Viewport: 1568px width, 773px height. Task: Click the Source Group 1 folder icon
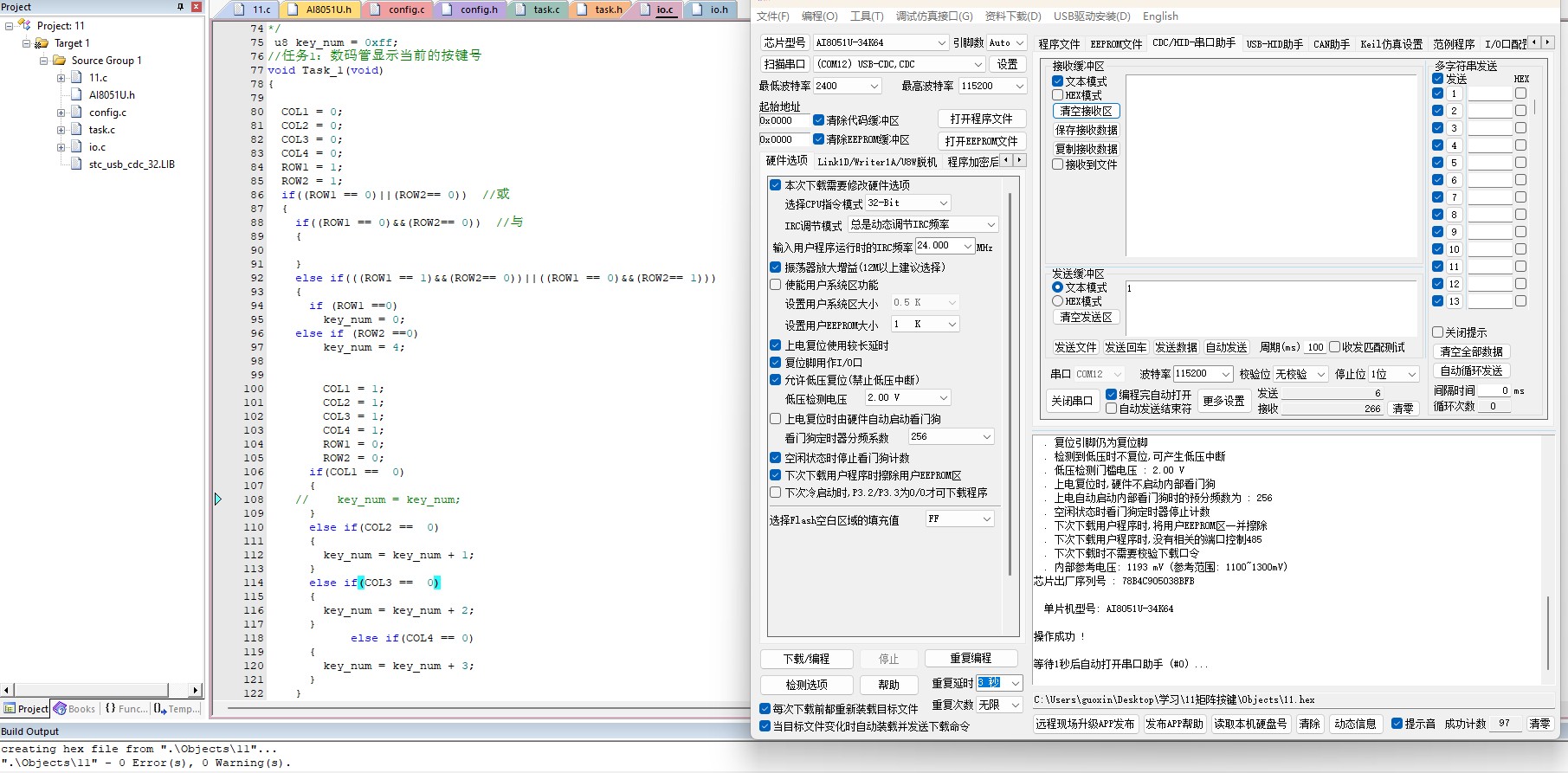(x=59, y=61)
